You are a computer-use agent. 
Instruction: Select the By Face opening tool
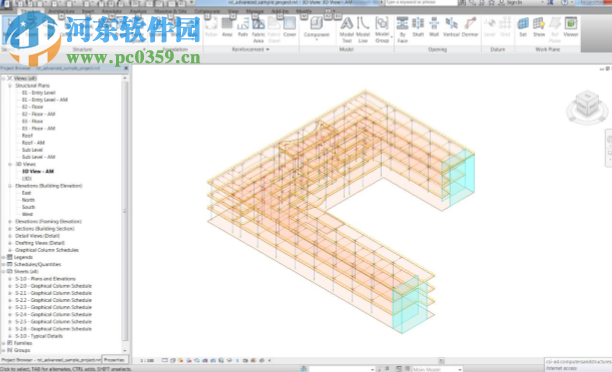pyautogui.click(x=402, y=30)
